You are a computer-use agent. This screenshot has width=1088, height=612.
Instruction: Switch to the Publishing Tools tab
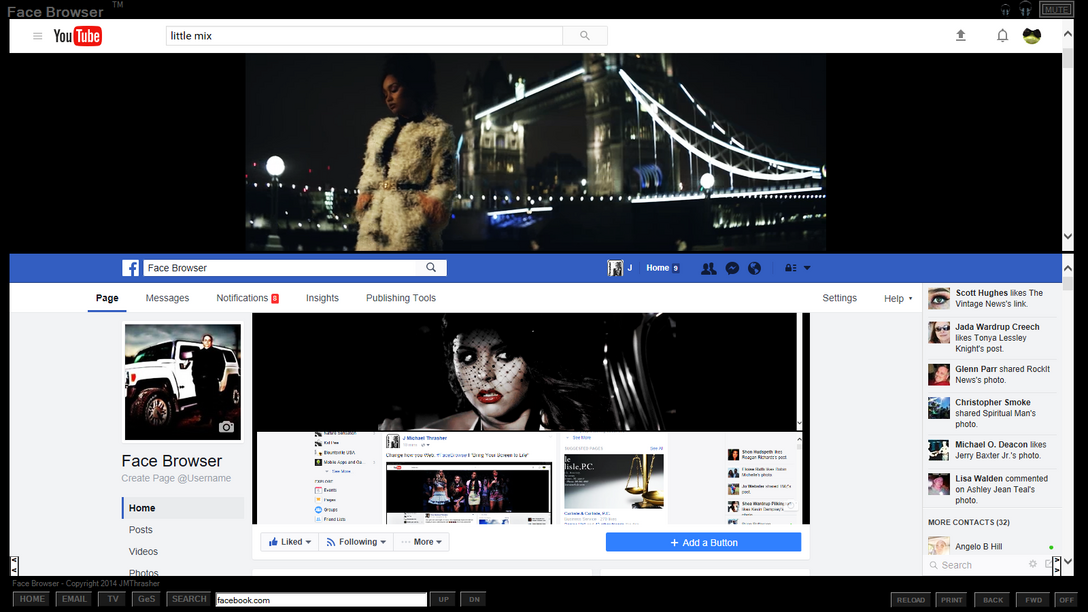tap(400, 298)
